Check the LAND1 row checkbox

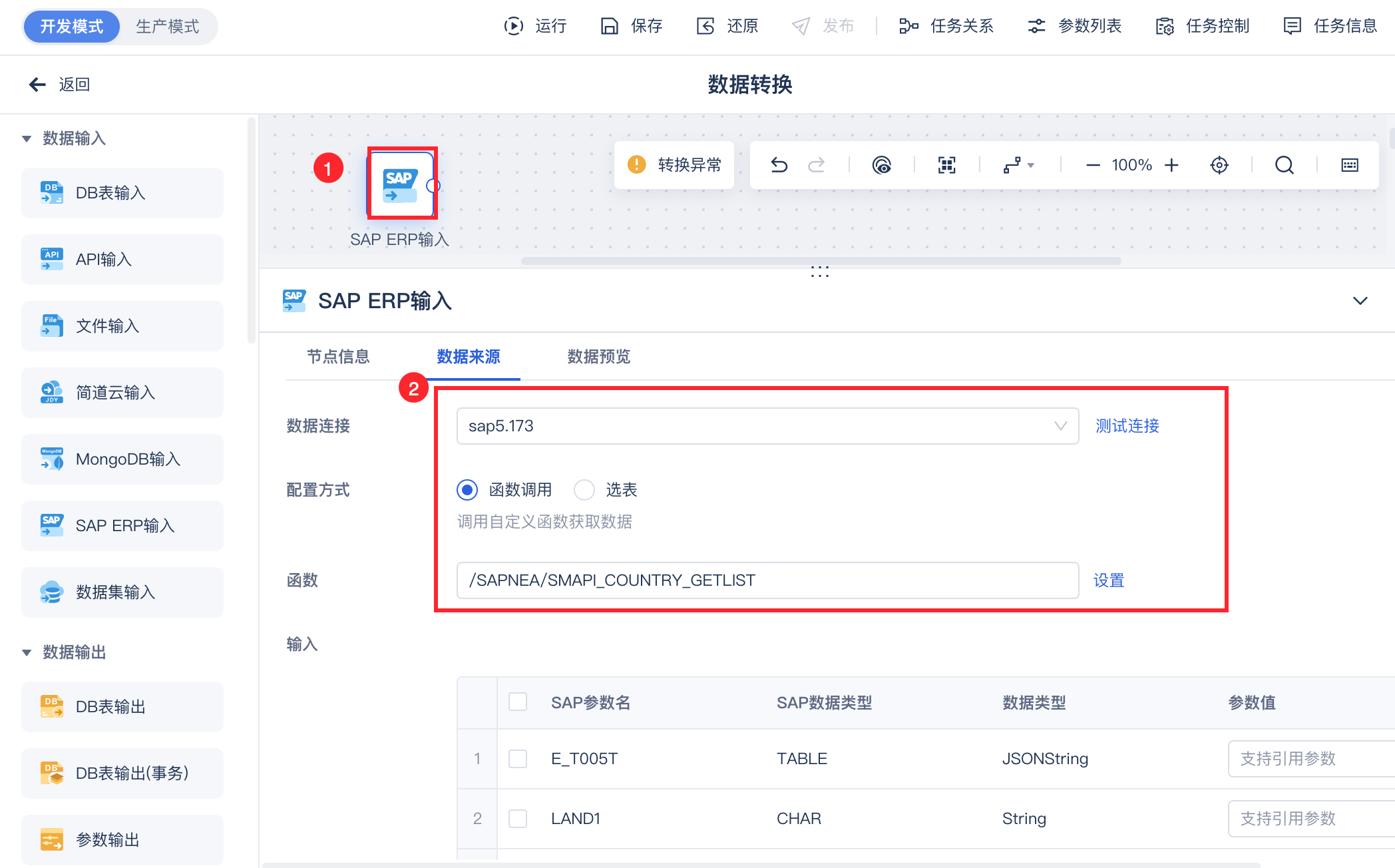(x=518, y=819)
